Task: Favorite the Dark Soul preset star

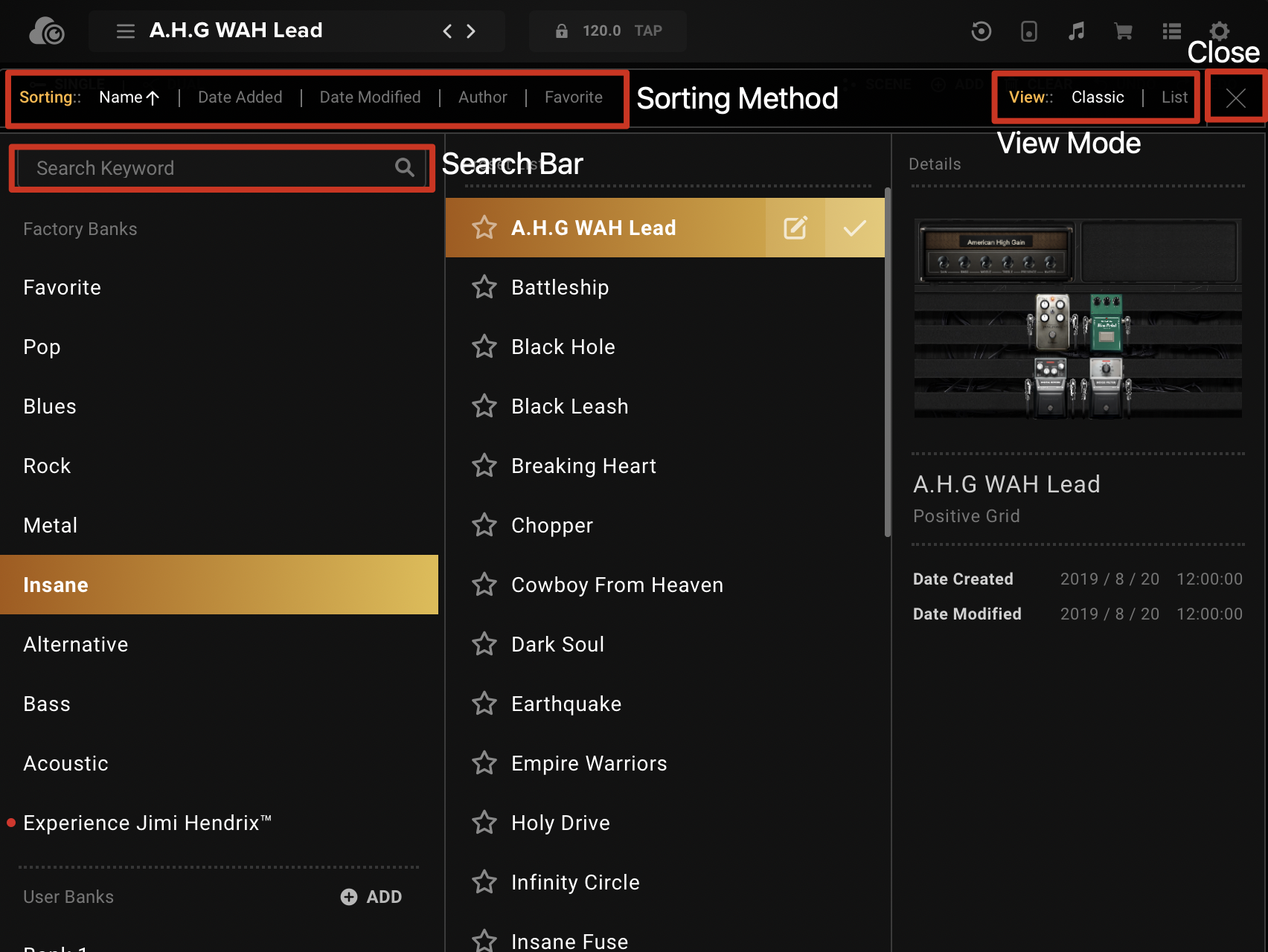Action: pos(484,644)
